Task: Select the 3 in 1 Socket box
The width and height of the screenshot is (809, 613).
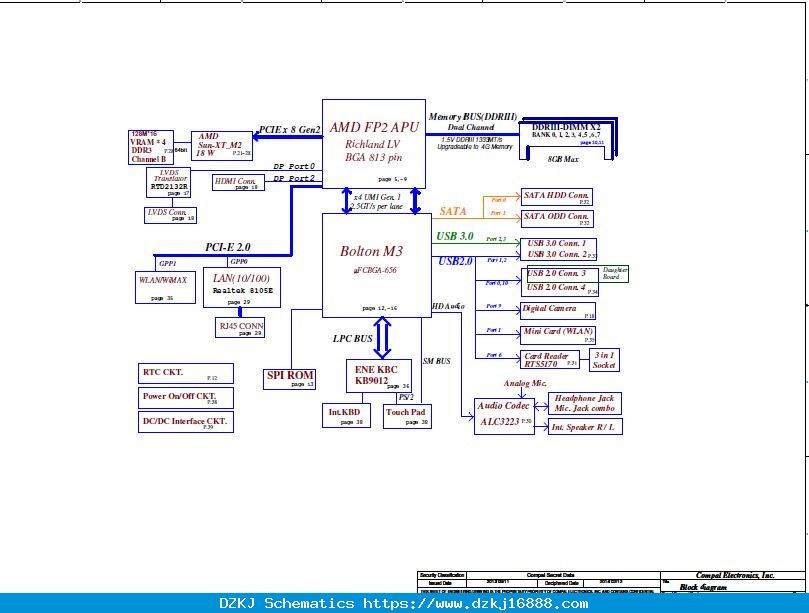Action: (604, 360)
